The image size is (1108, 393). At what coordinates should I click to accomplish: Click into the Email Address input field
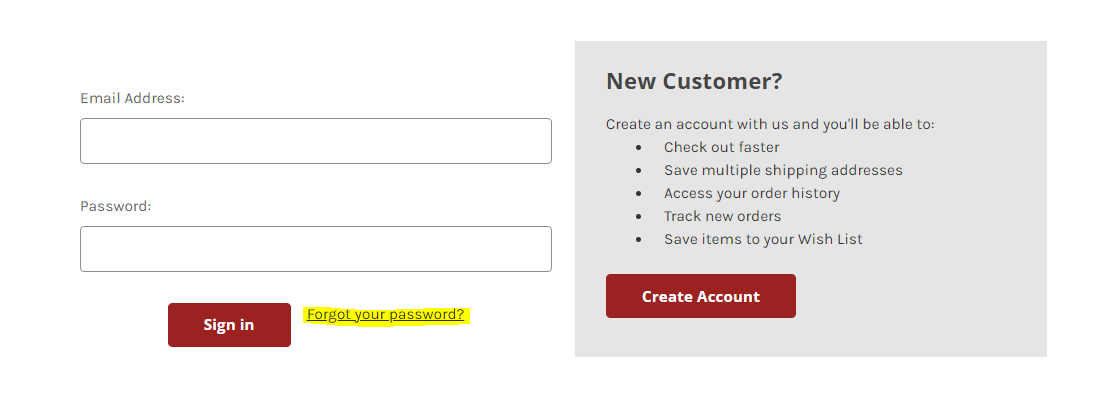[316, 141]
